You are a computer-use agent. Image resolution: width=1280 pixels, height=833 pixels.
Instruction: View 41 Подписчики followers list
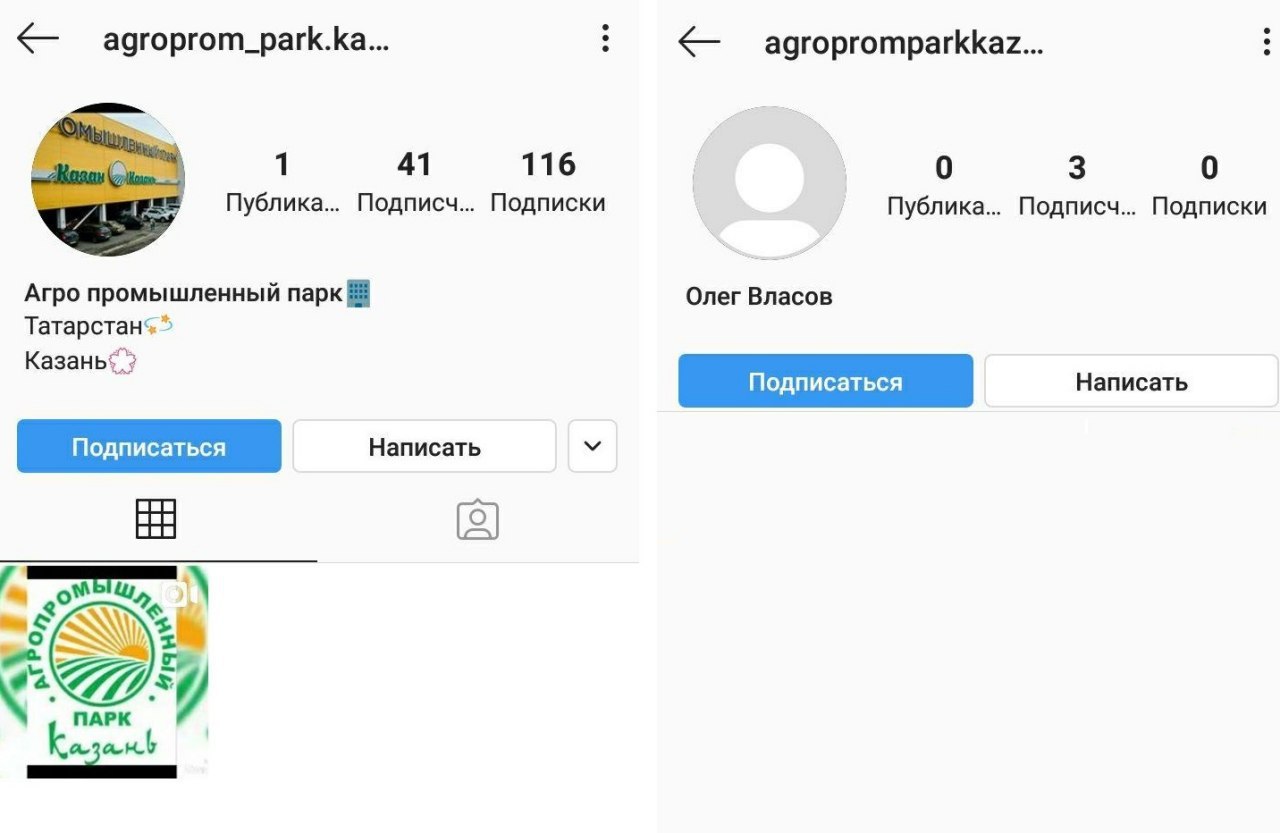point(415,182)
